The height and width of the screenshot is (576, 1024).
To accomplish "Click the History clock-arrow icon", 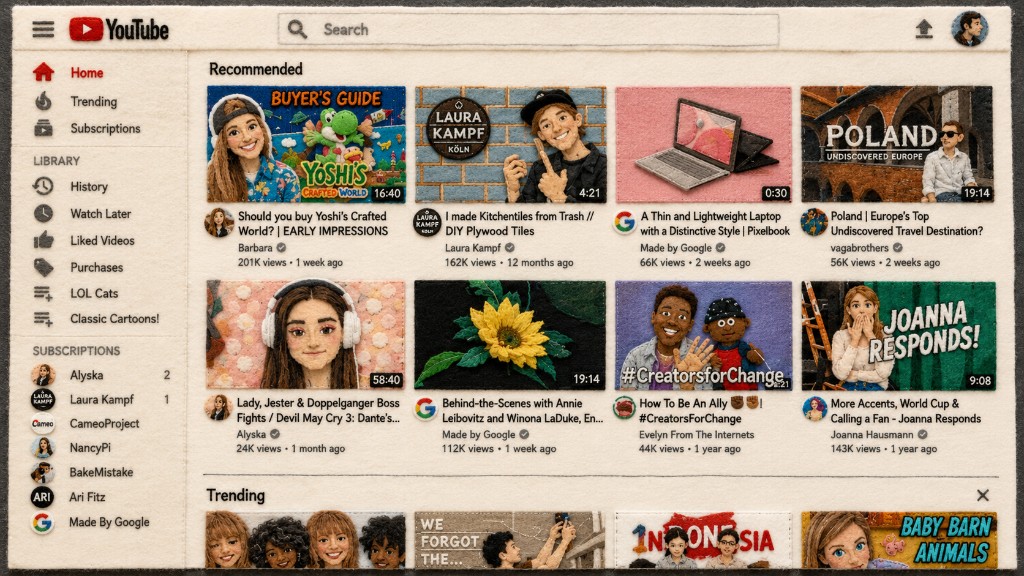I will coord(43,186).
